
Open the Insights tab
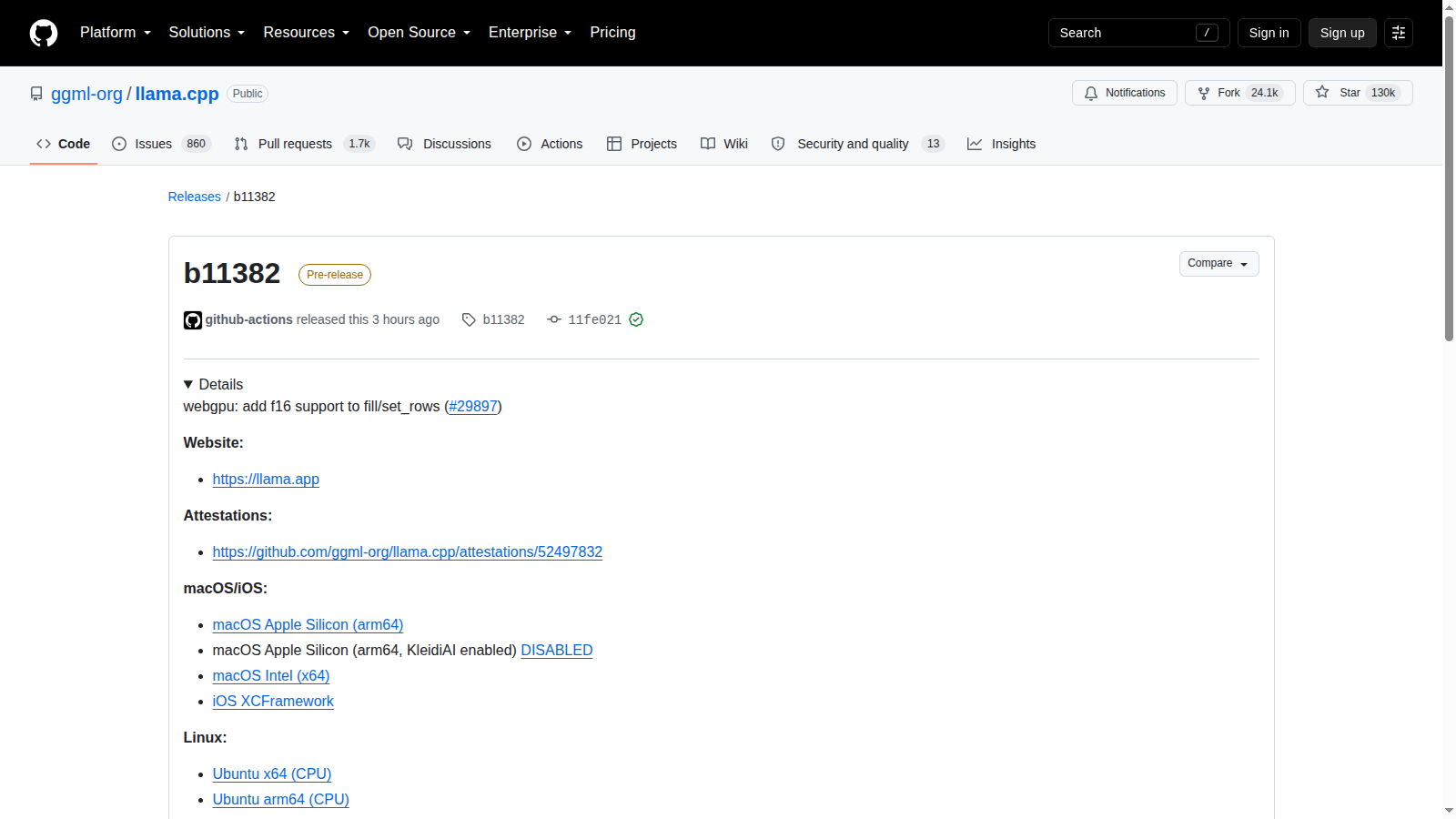pyautogui.click(x=1001, y=144)
